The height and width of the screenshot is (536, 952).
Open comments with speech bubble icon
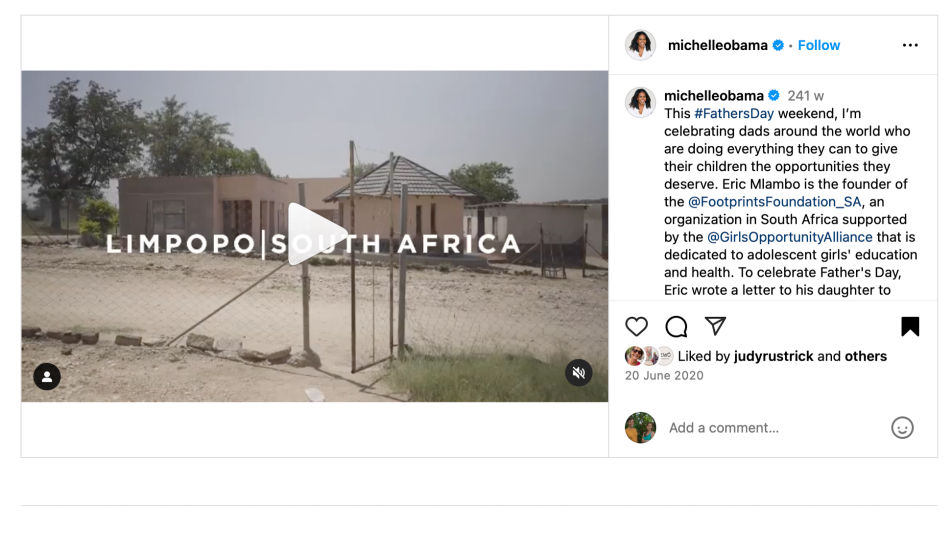point(676,327)
